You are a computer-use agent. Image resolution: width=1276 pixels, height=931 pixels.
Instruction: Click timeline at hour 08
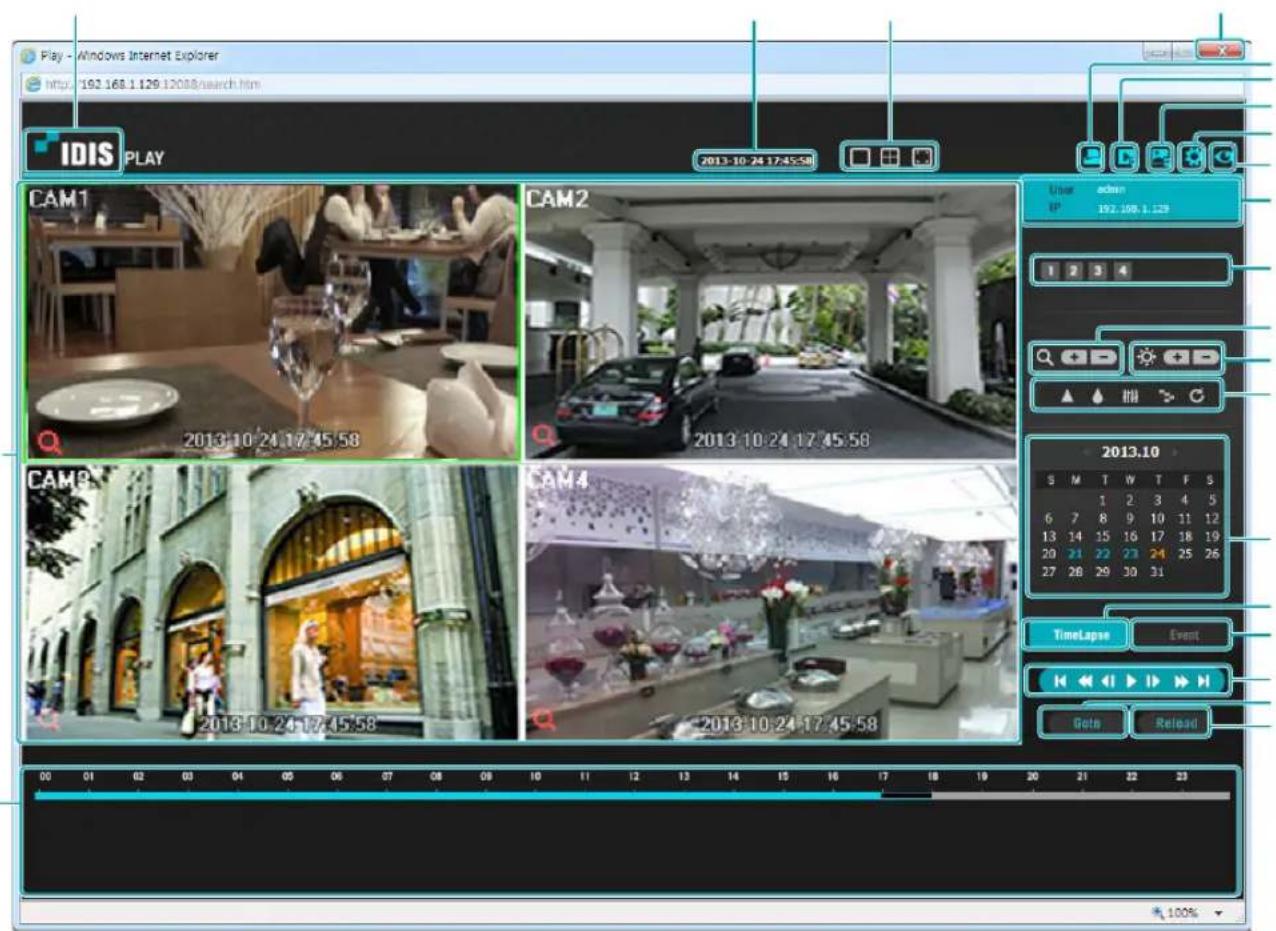(436, 795)
